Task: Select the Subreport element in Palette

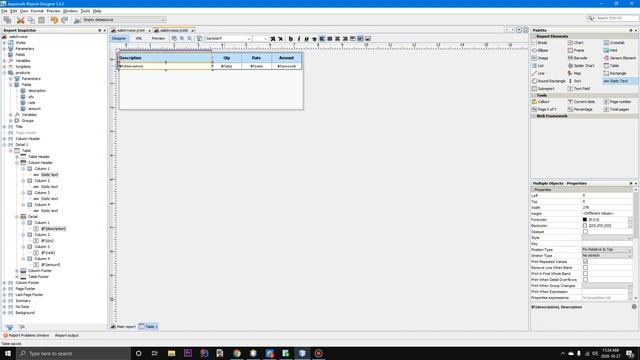Action: click(543, 89)
